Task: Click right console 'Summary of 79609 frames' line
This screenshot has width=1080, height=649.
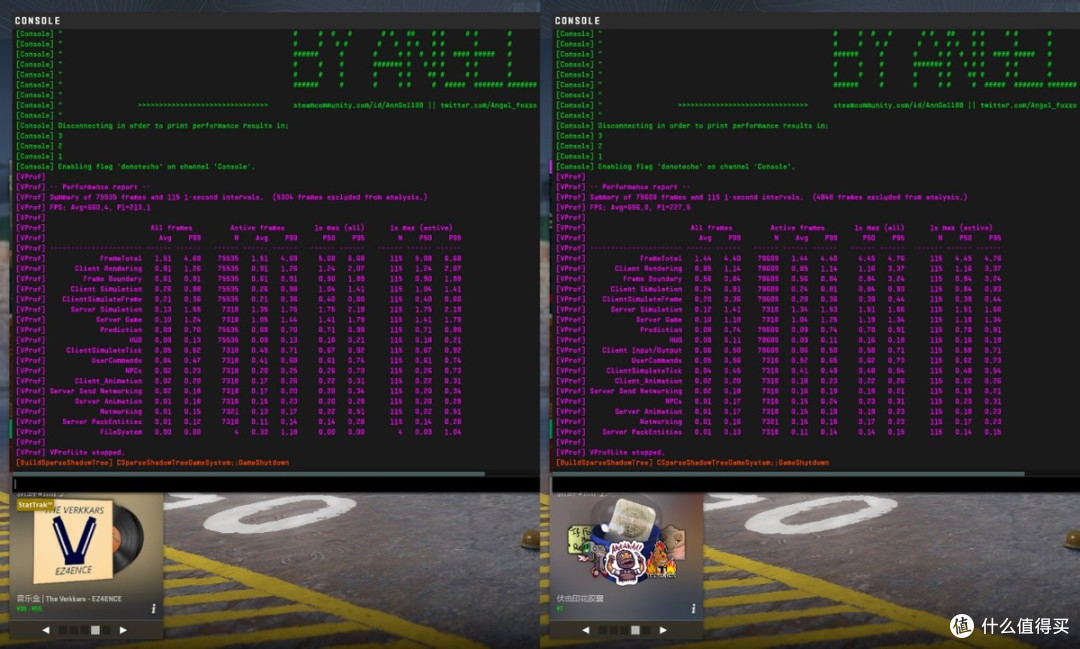Action: point(762,197)
